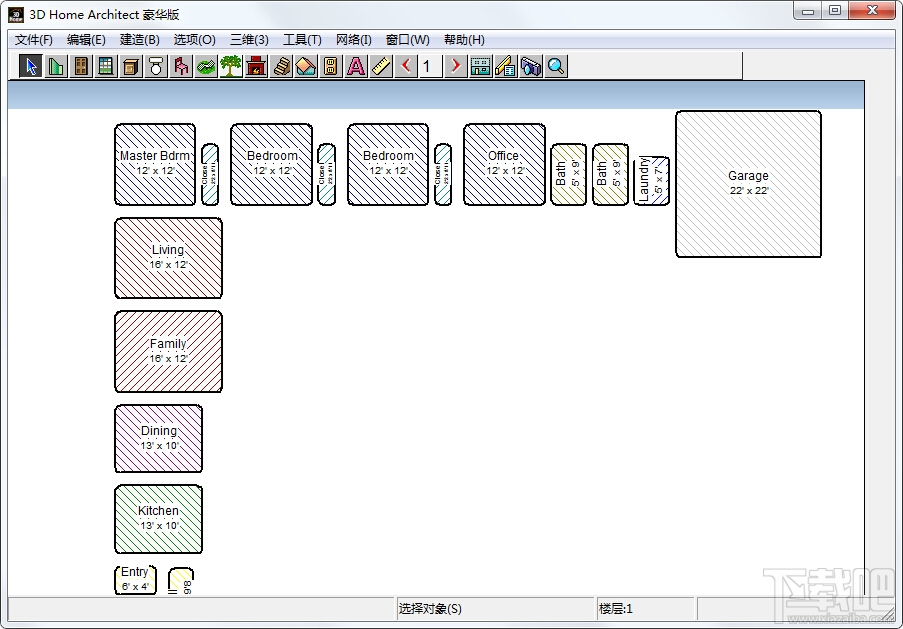Open the 窗口(W) menu
This screenshot has width=903, height=629.
coord(408,40)
